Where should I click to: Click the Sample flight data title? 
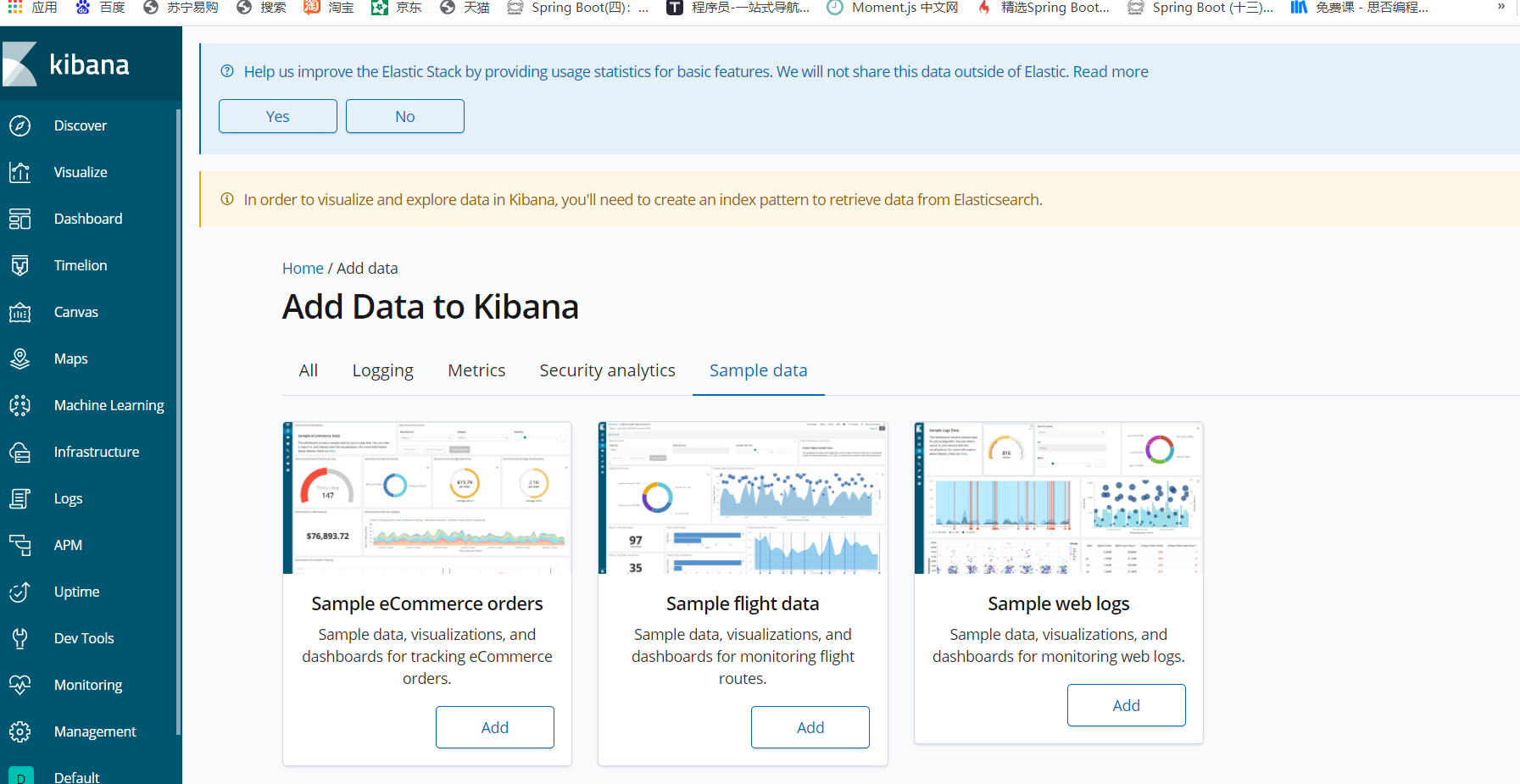coord(743,603)
